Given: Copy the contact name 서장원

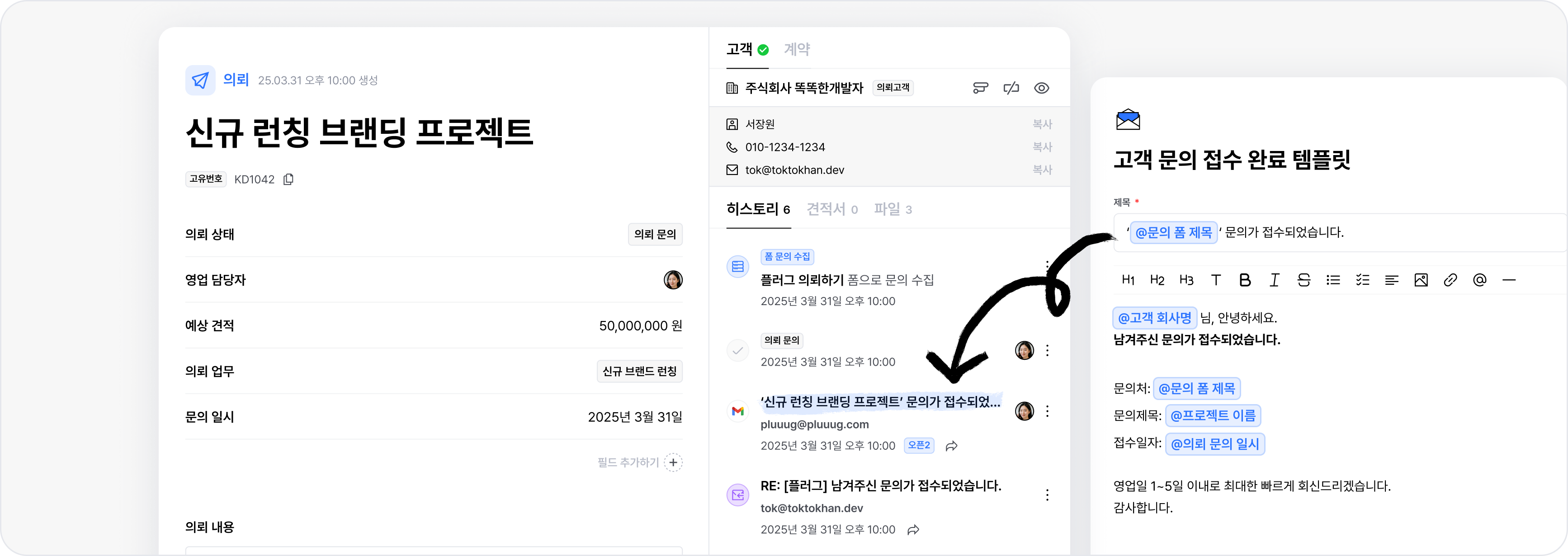Looking at the screenshot, I should click(1042, 124).
